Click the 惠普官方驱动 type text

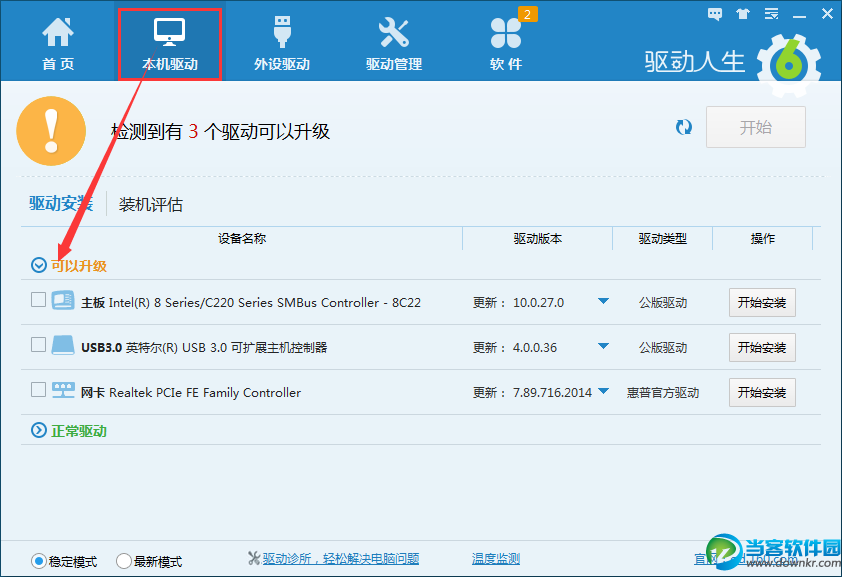[x=663, y=393]
